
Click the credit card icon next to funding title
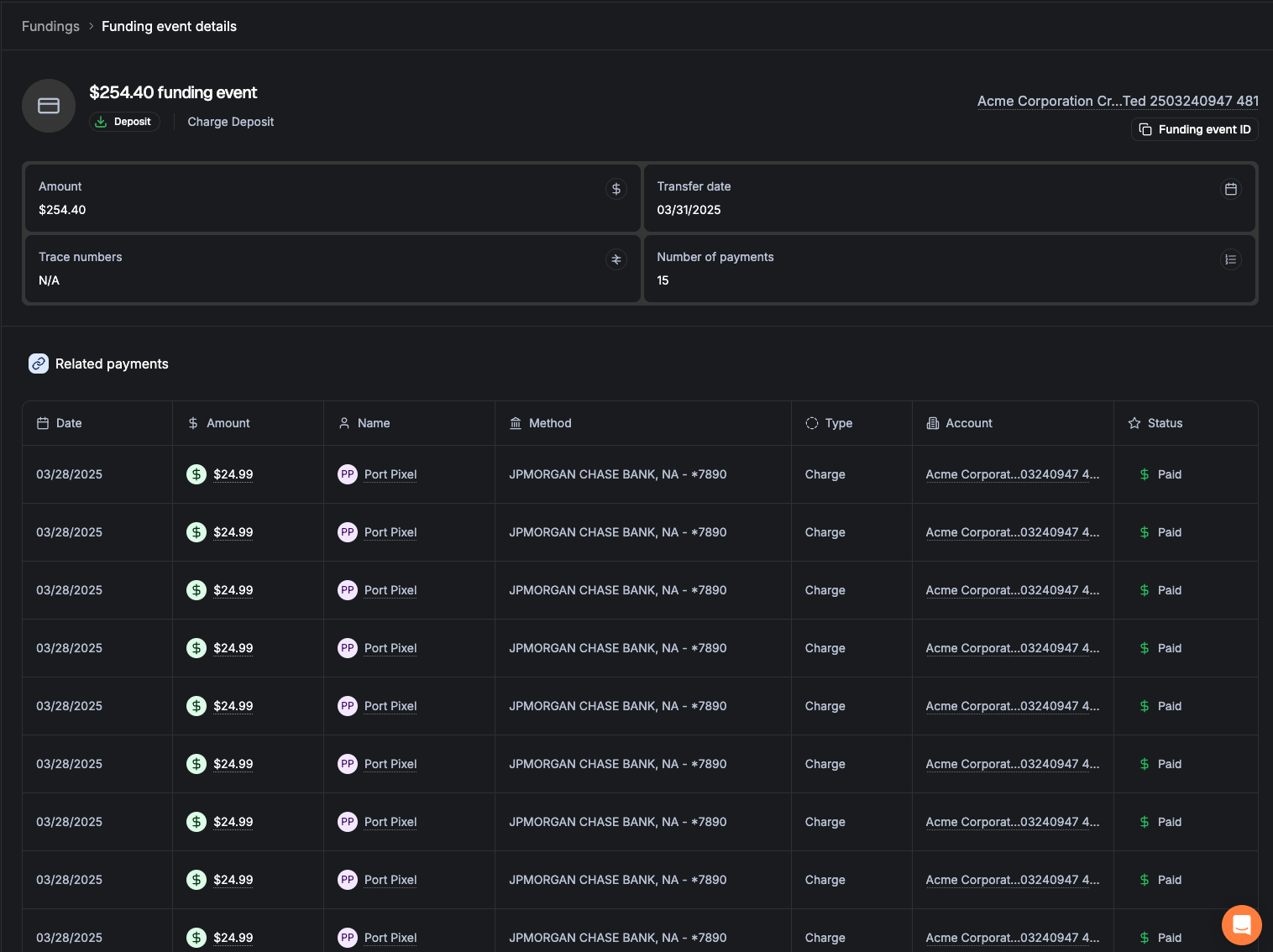tap(48, 105)
